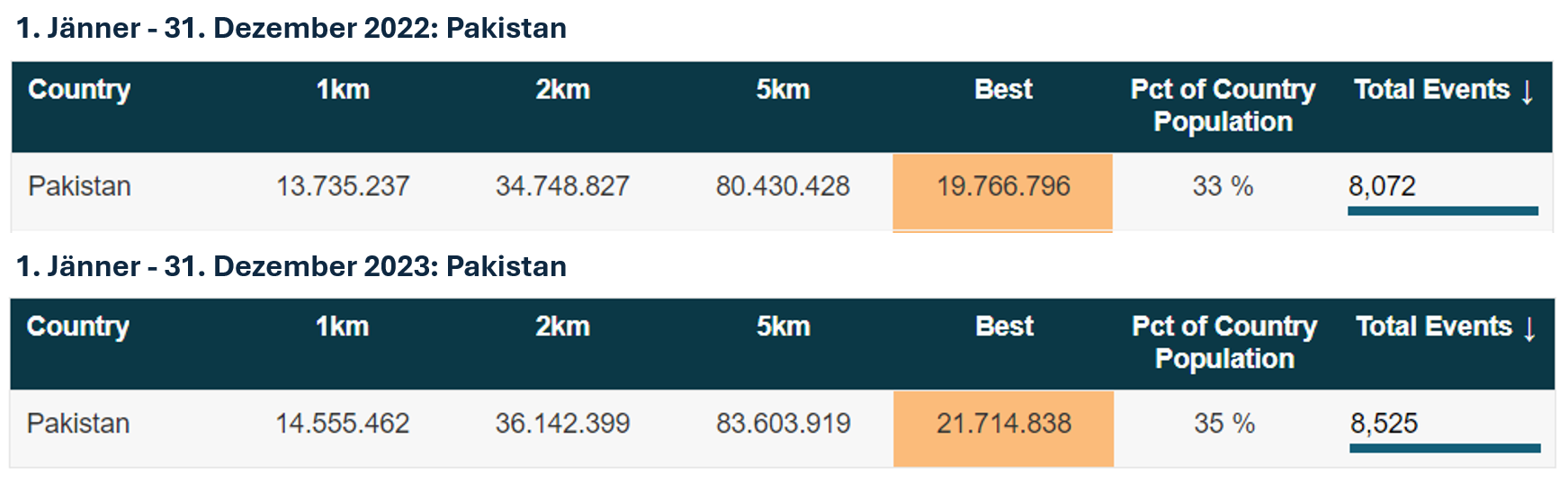Image resolution: width=1568 pixels, height=483 pixels.
Task: Select the Pakistan row in the 2023 table
Action: 782,428
